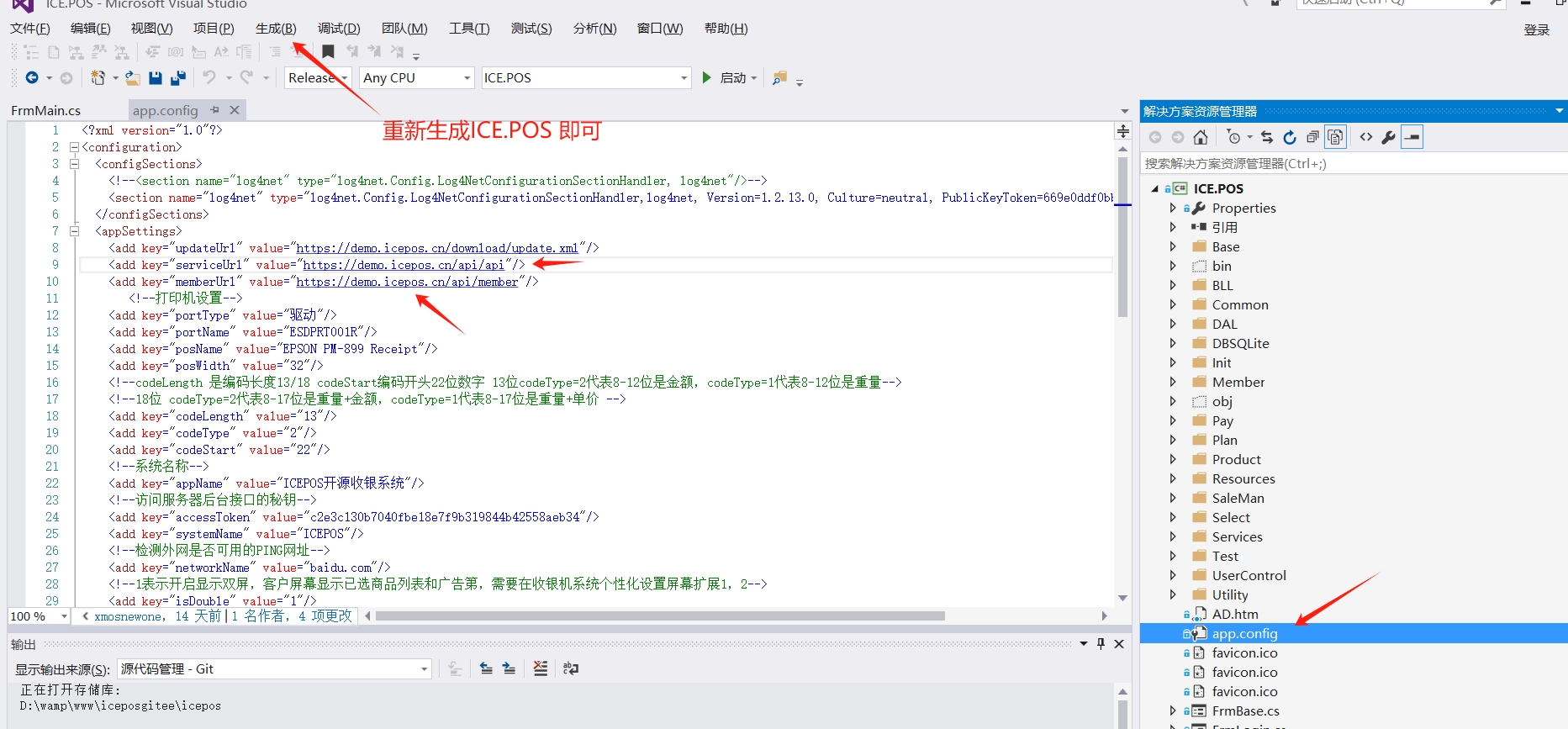Save the current file with the floppy icon

156,77
